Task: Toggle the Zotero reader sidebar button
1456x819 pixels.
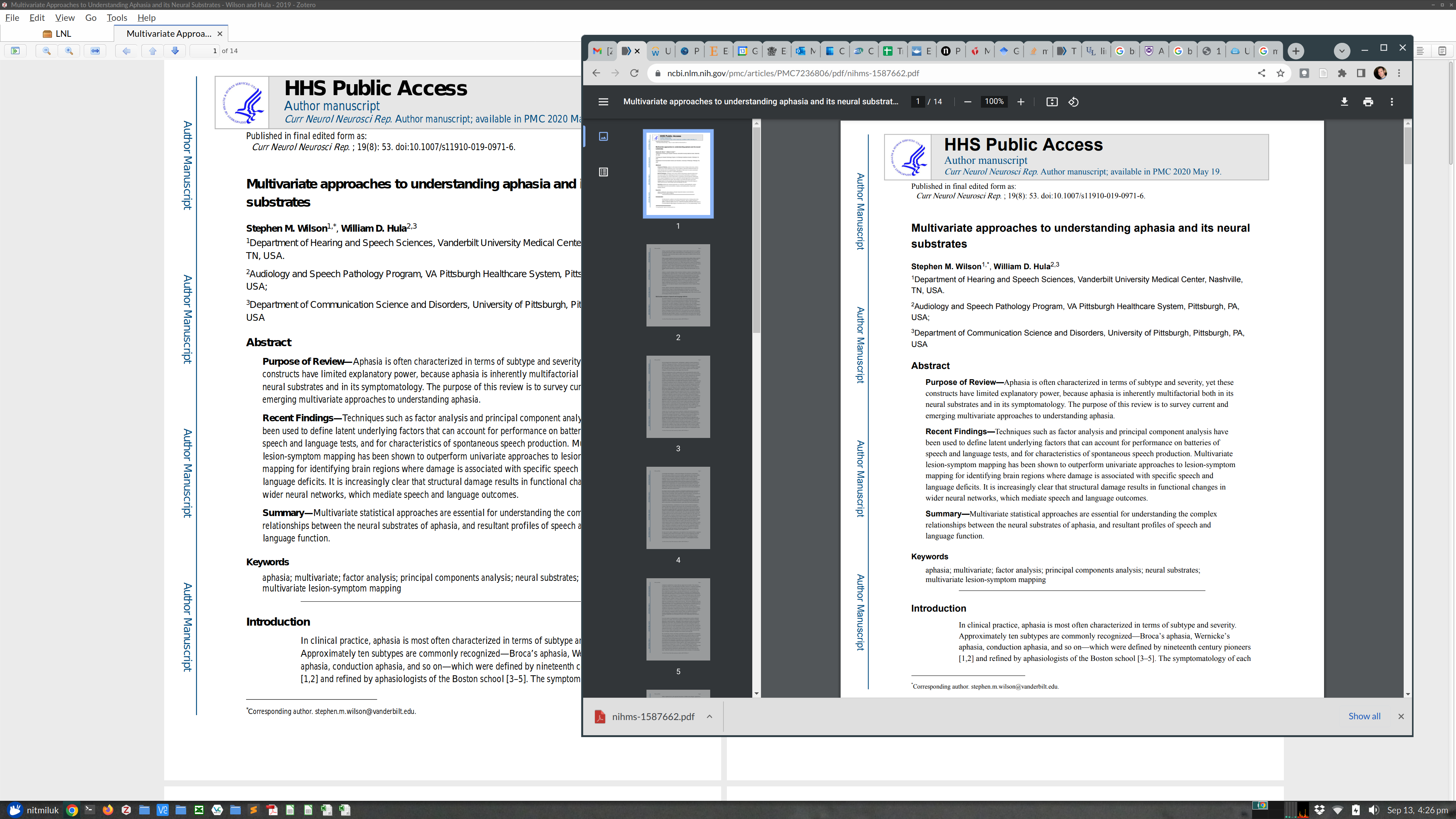Action: 15,51
